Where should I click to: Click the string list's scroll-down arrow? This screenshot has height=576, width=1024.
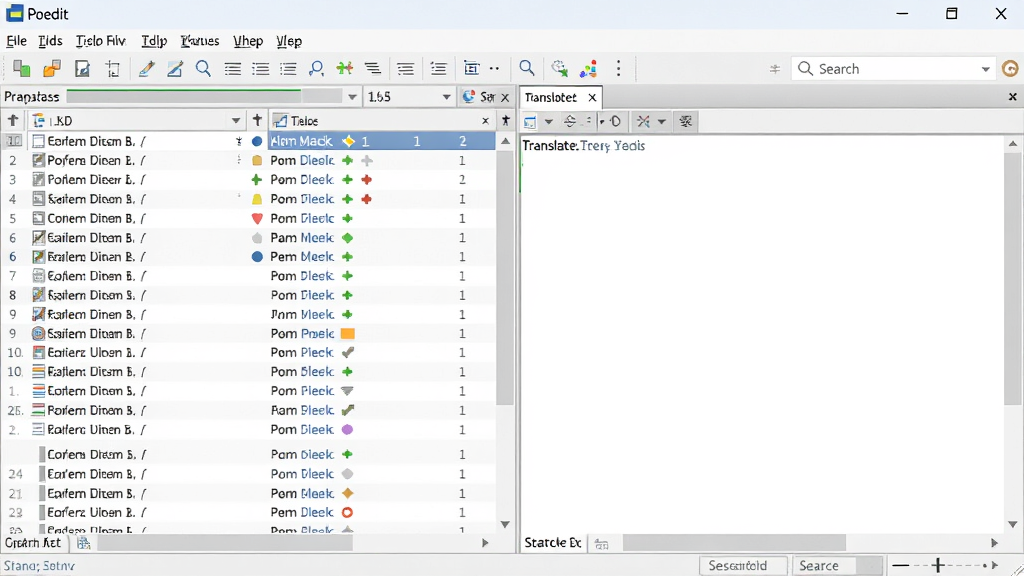(505, 524)
